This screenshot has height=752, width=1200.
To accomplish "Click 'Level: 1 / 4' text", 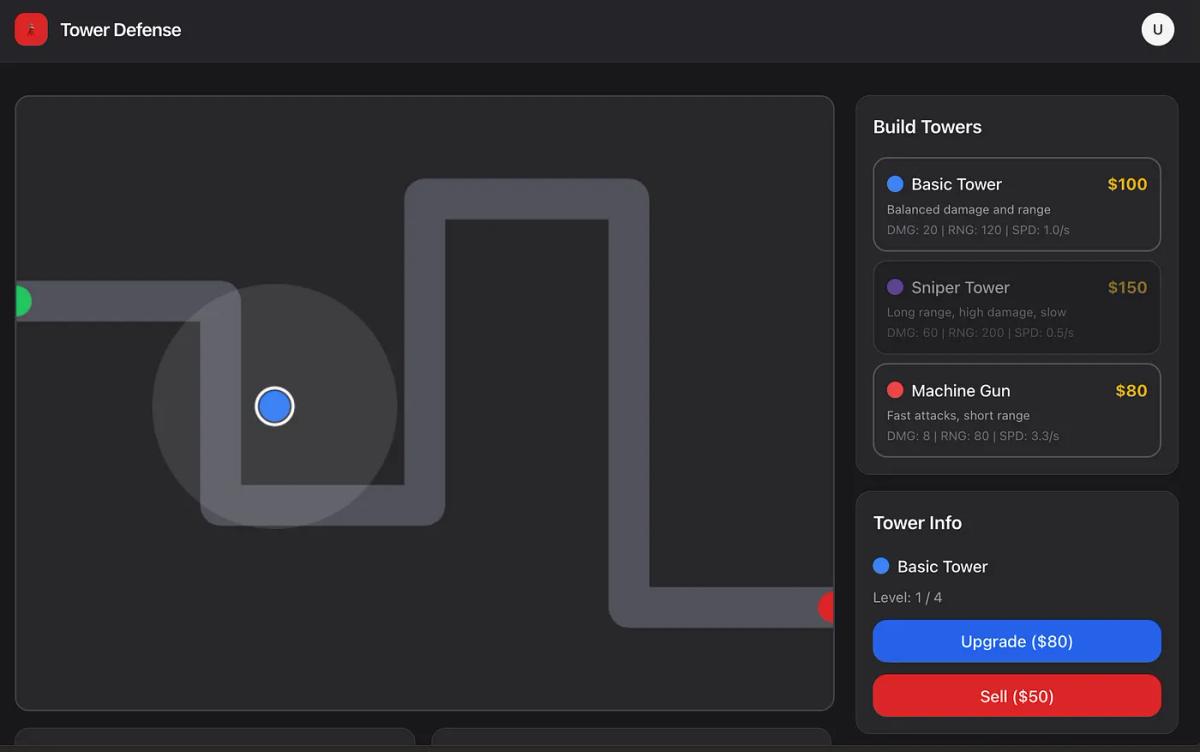I will pos(908,597).
